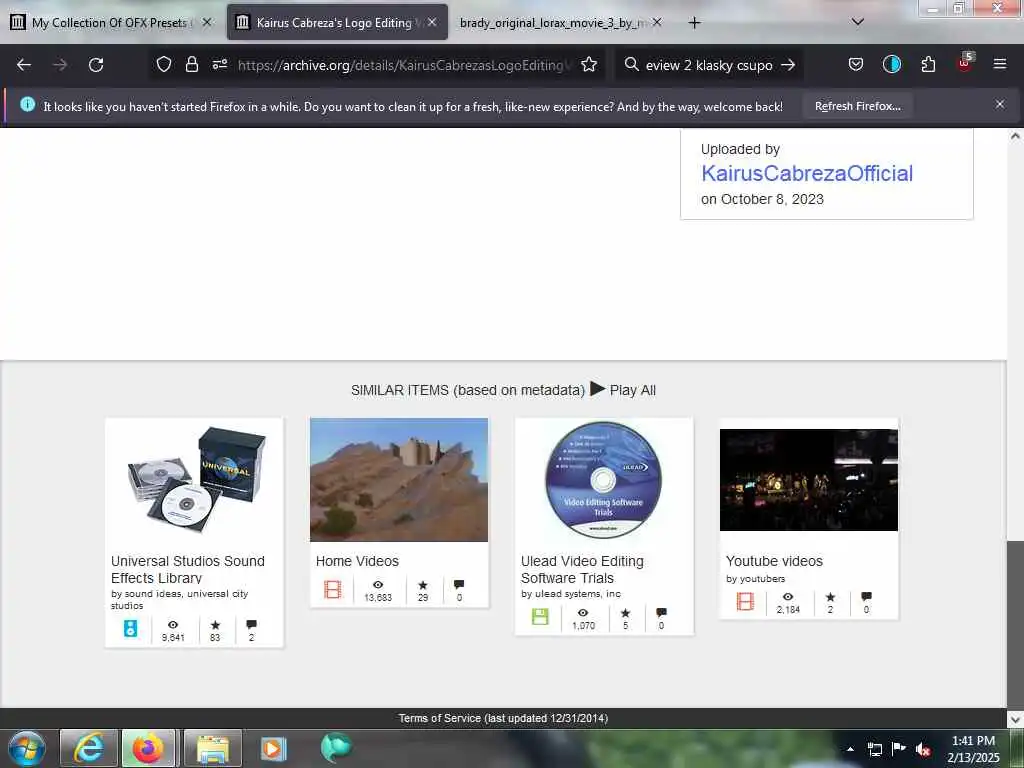Close the My Collection Of OFX Presets tab
This screenshot has width=1024, height=768.
click(207, 22)
